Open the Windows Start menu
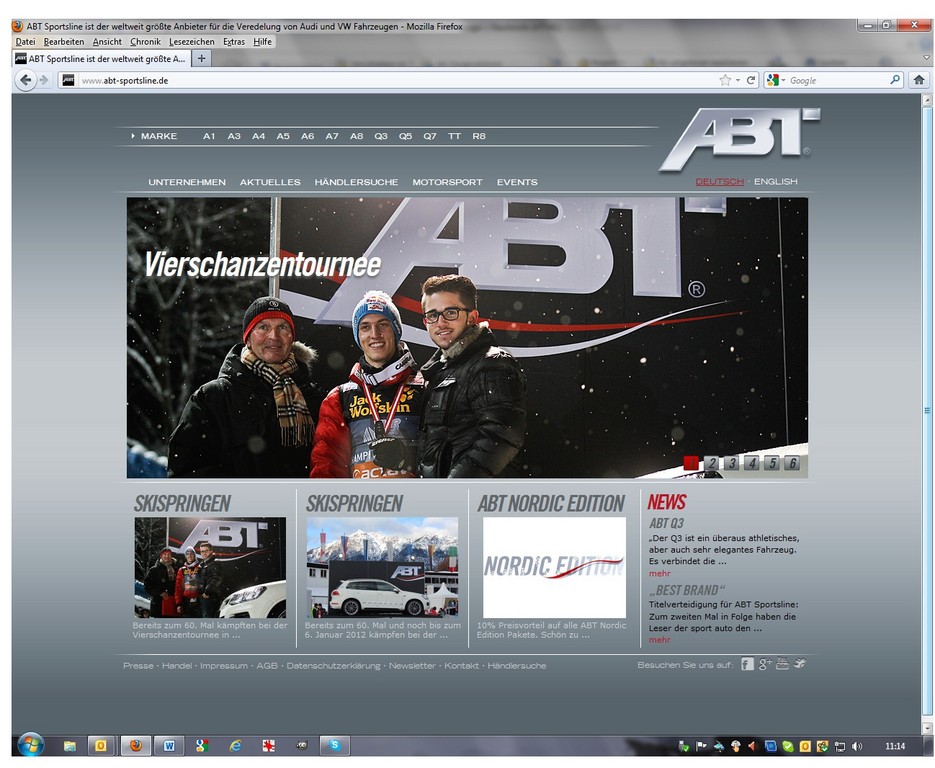Screen dimensions: 935x768 coord(30,745)
